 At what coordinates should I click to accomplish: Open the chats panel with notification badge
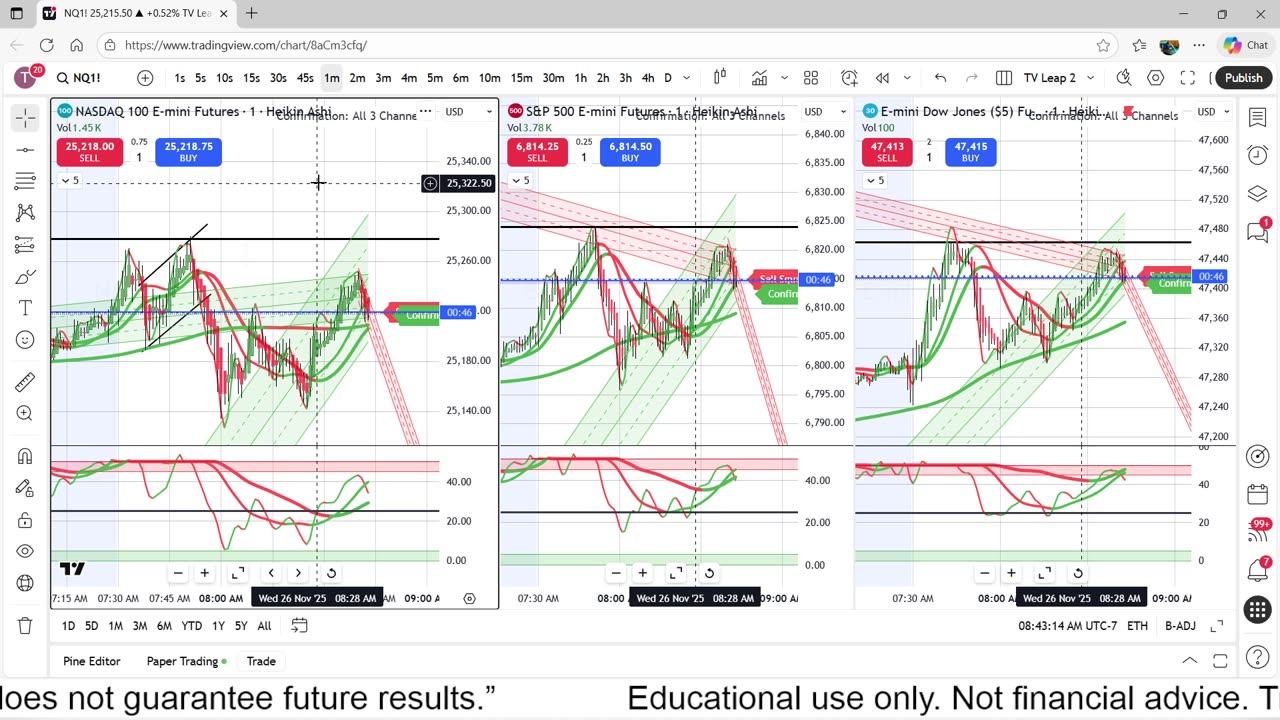point(1258,231)
